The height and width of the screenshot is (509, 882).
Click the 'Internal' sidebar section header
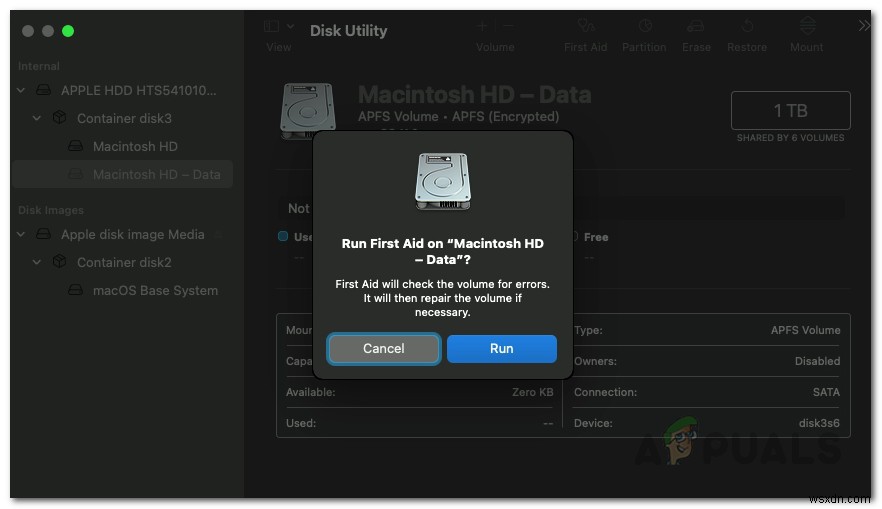[x=39, y=66]
